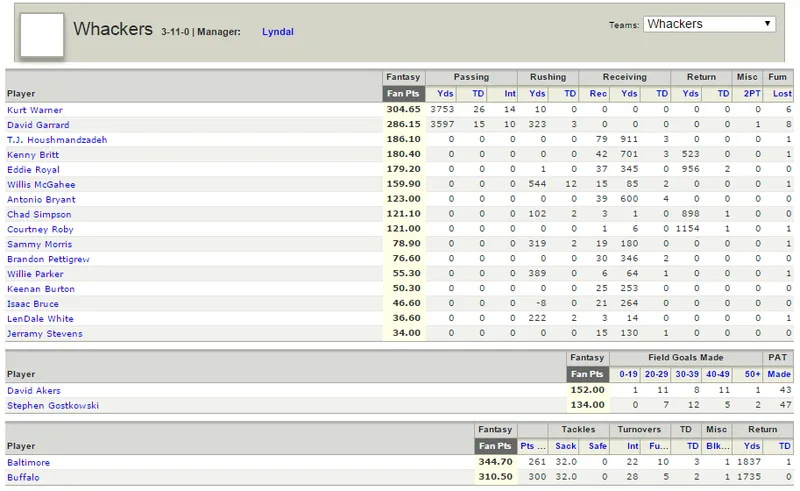The height and width of the screenshot is (491, 800).
Task: Sort defense by Return Yds column
Action: (752, 446)
